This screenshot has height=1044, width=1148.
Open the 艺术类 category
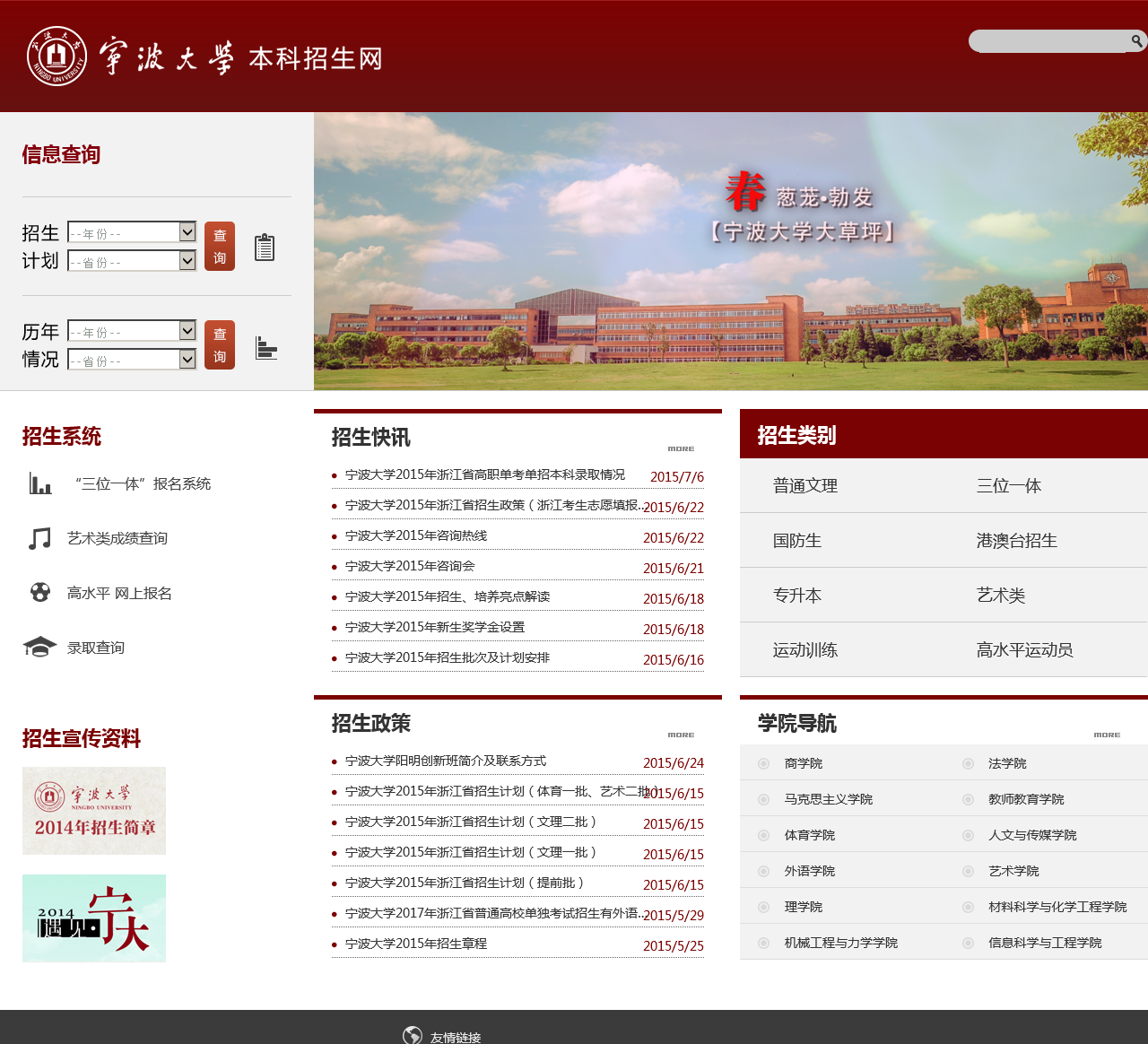(1001, 595)
